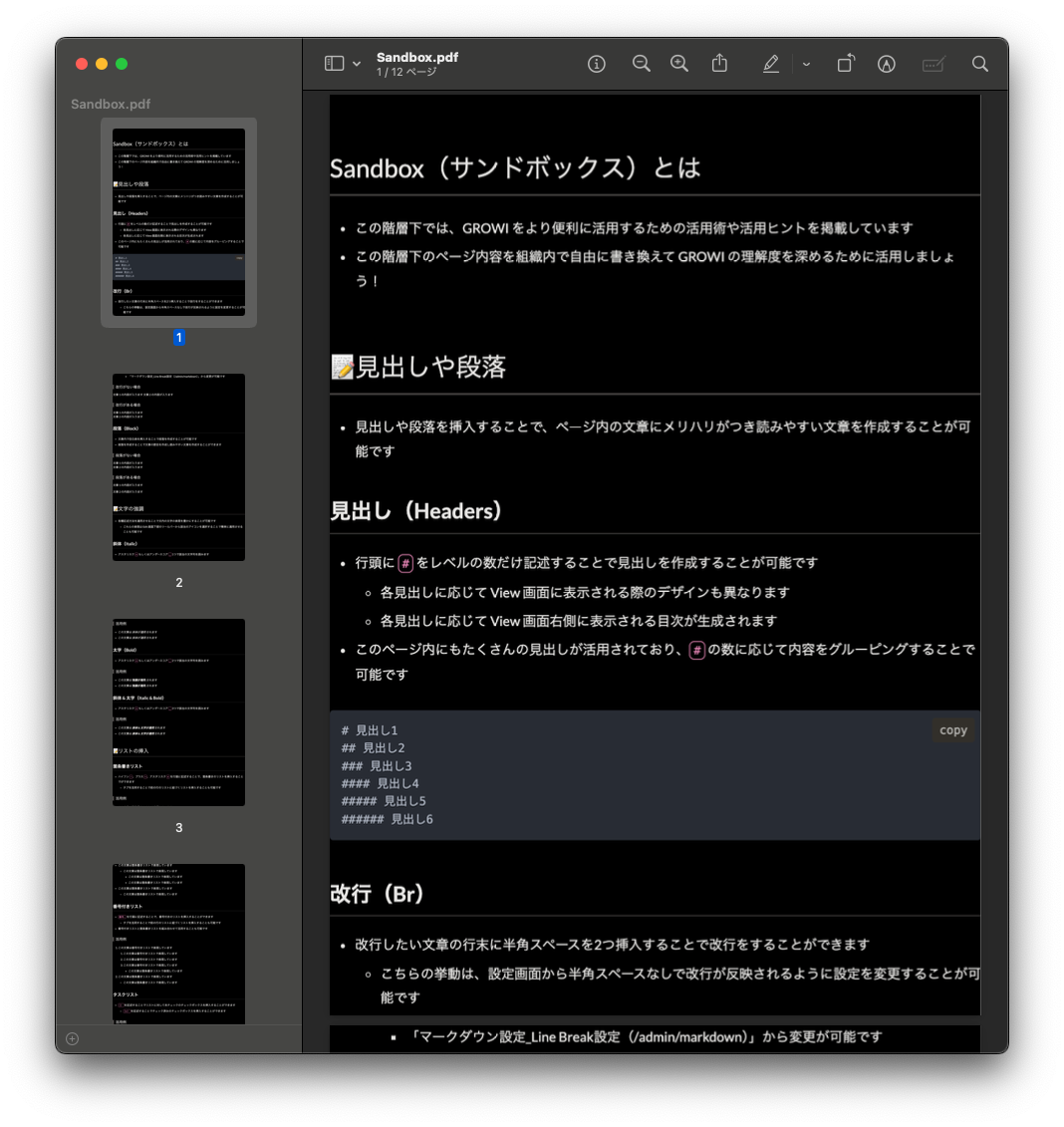Expand the markup tool options chevron
Viewport: 1064px width, 1127px height.
[805, 64]
